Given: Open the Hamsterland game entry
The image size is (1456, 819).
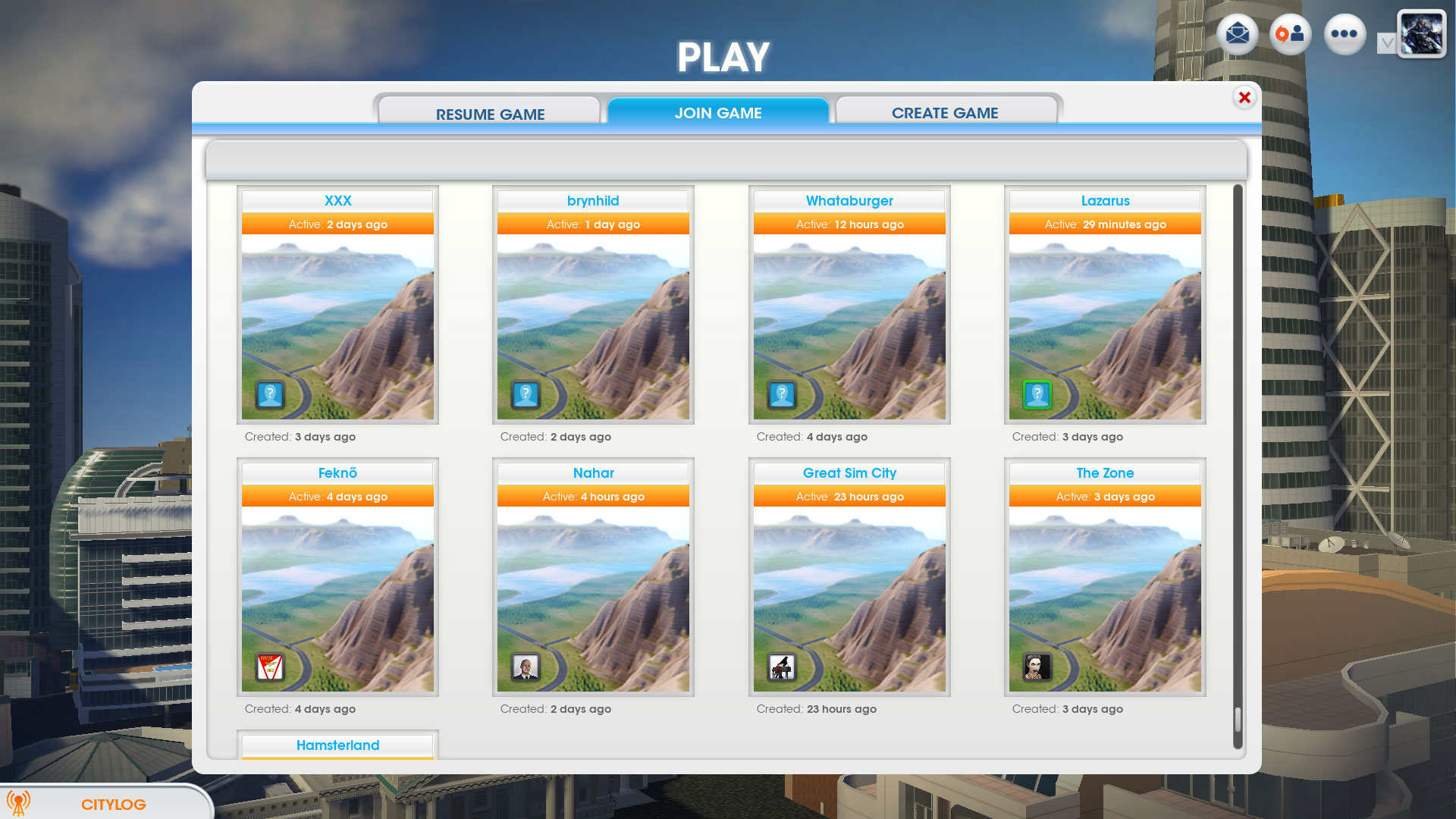Looking at the screenshot, I should 337,745.
